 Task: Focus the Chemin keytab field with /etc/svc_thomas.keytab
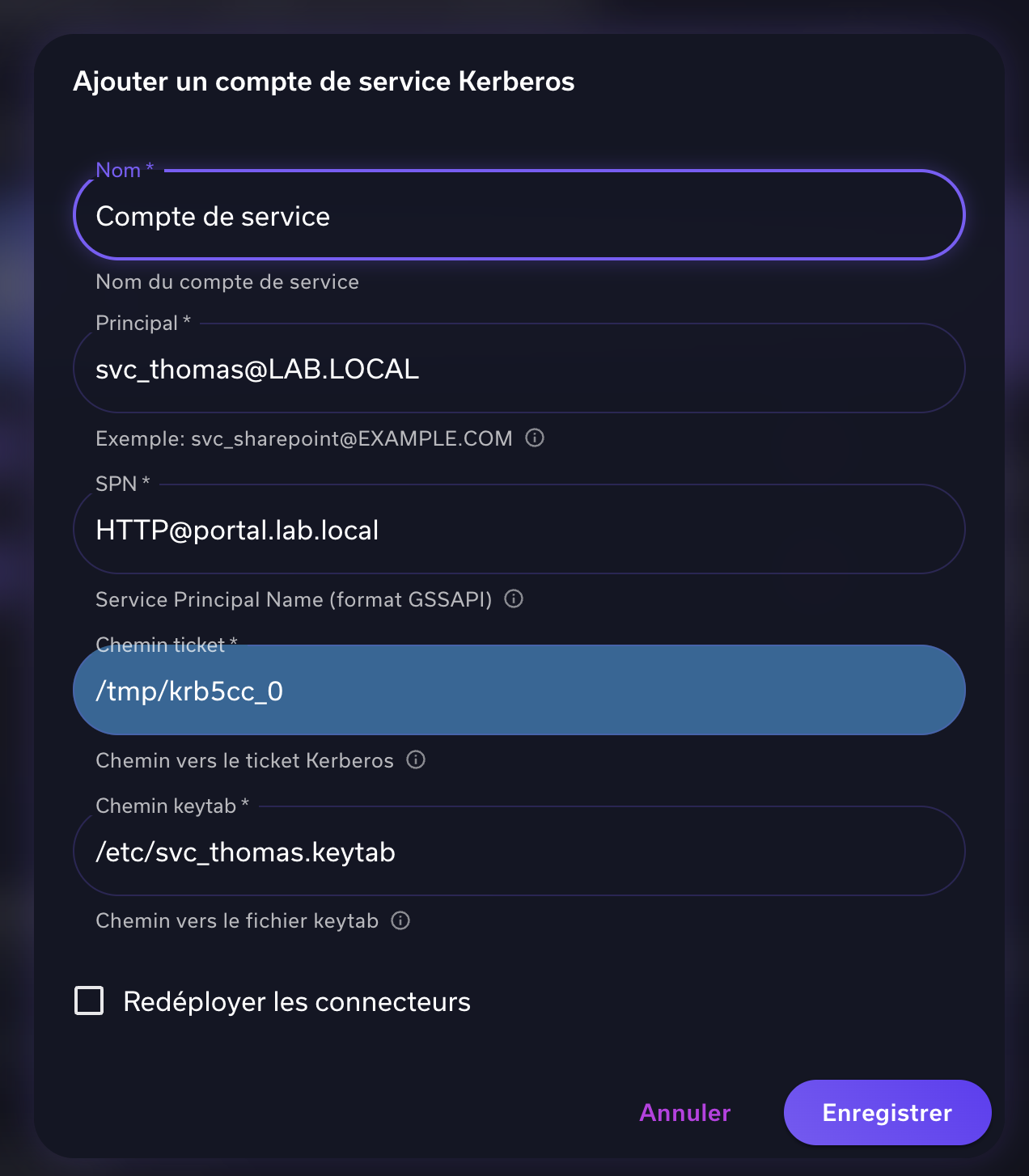click(x=518, y=852)
